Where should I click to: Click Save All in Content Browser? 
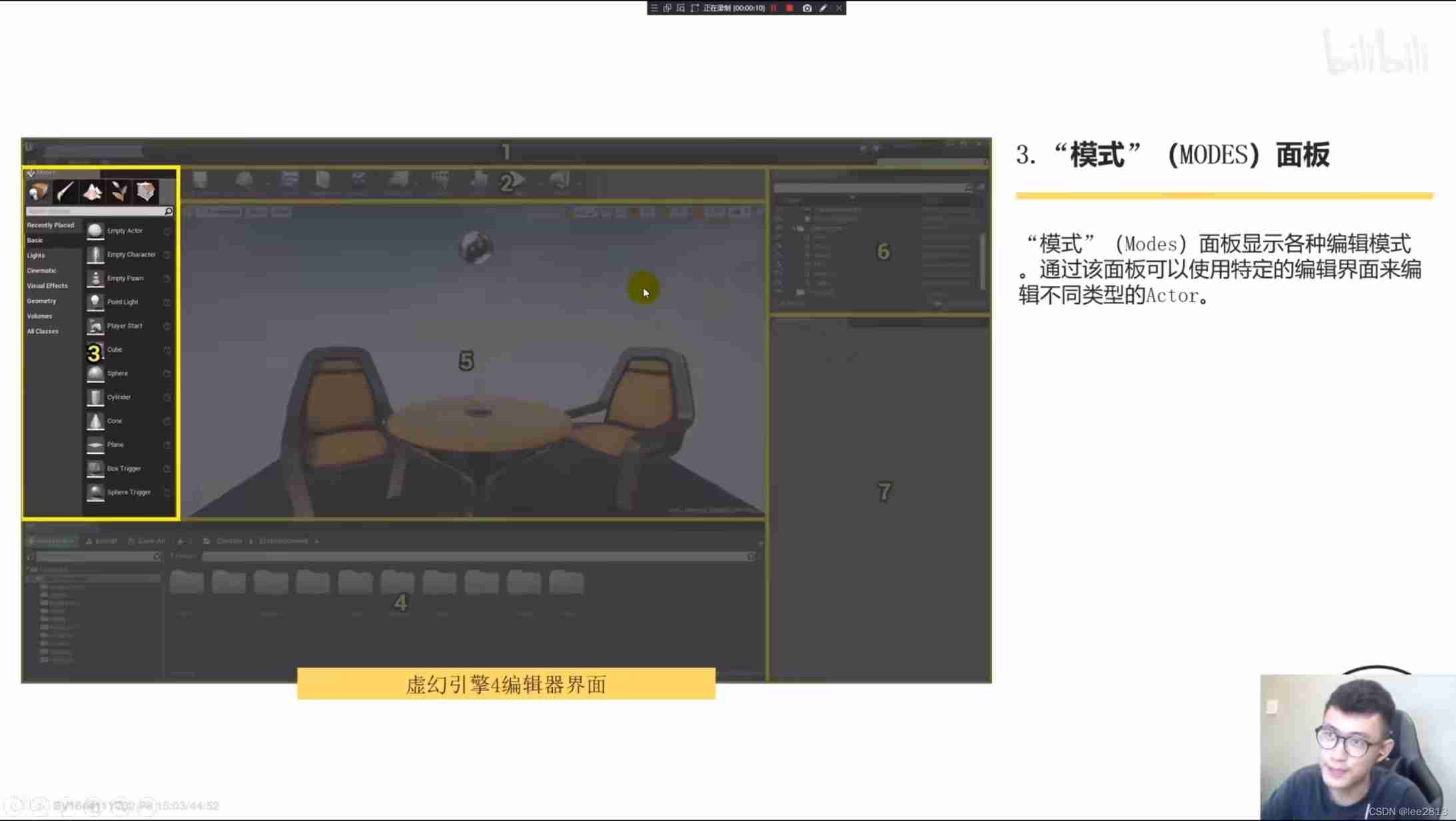pos(147,541)
